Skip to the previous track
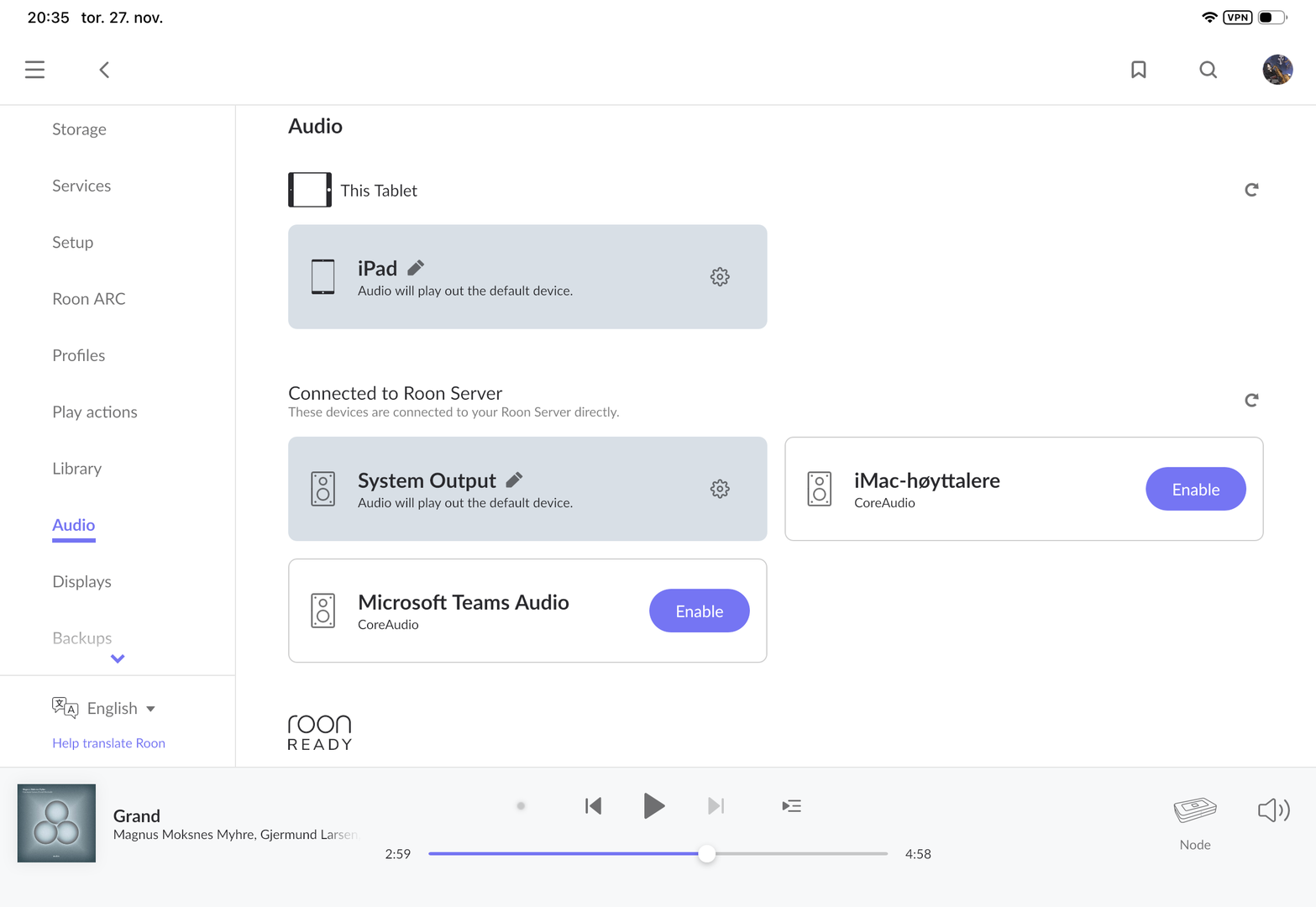Image resolution: width=1316 pixels, height=907 pixels. (593, 806)
